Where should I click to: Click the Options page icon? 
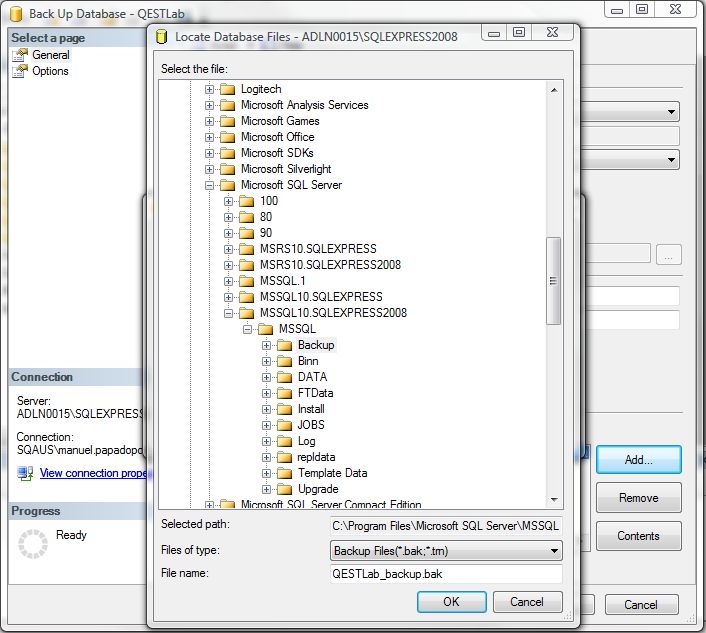20,71
